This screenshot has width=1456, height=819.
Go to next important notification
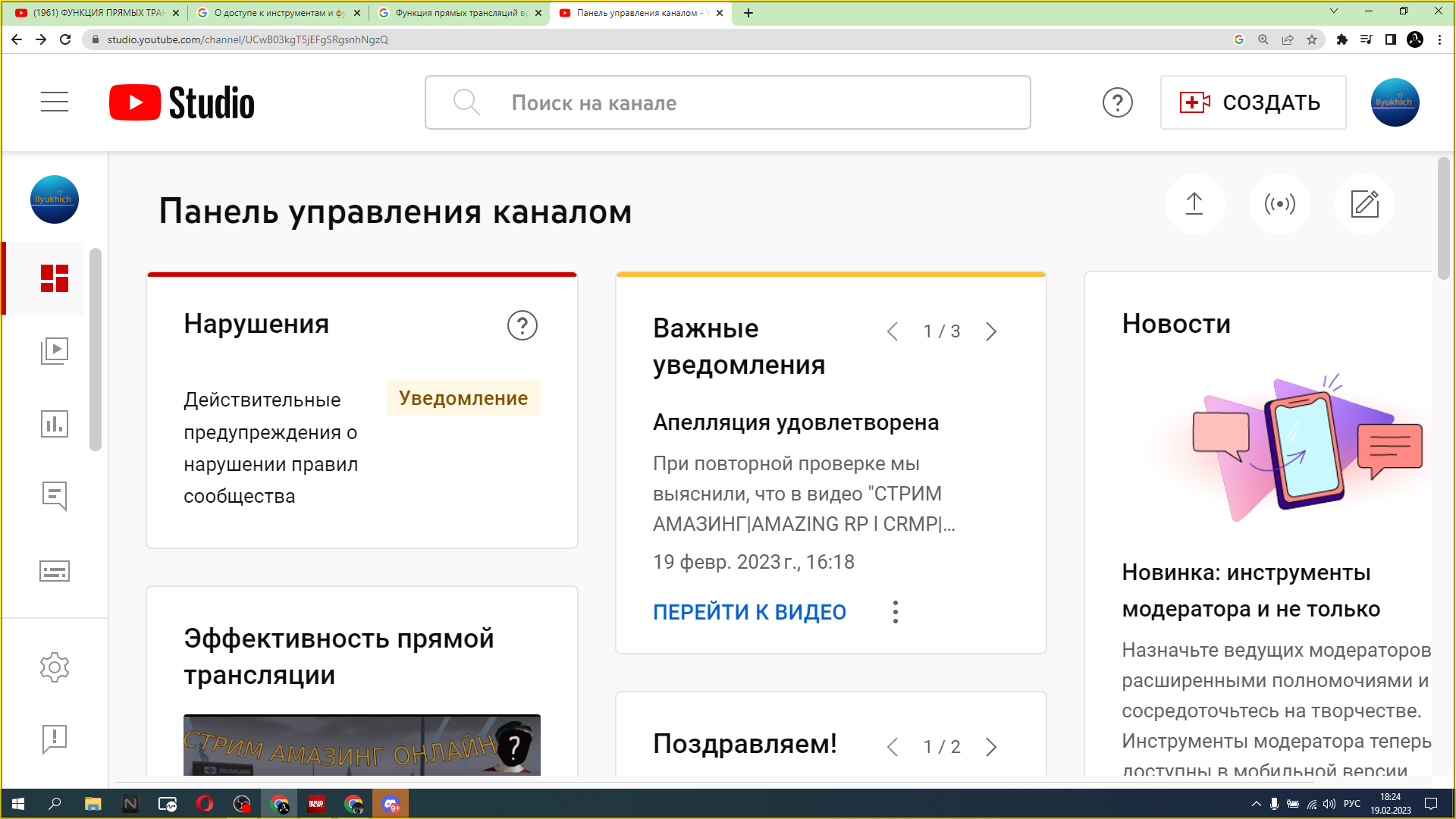[x=991, y=331]
